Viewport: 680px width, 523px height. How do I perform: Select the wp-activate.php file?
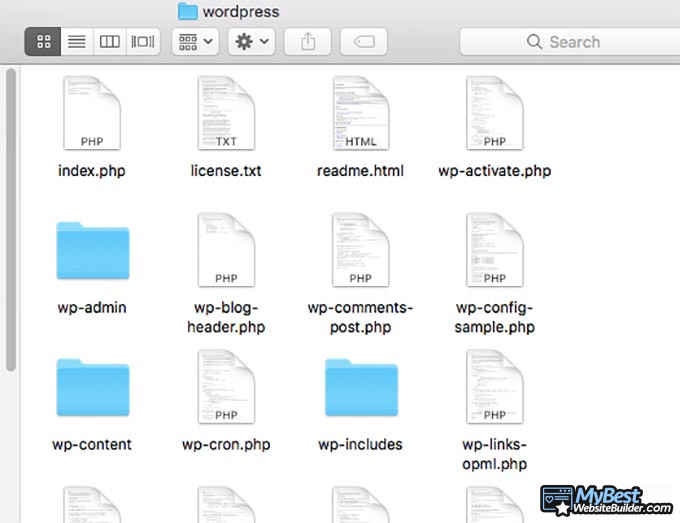tap(494, 115)
